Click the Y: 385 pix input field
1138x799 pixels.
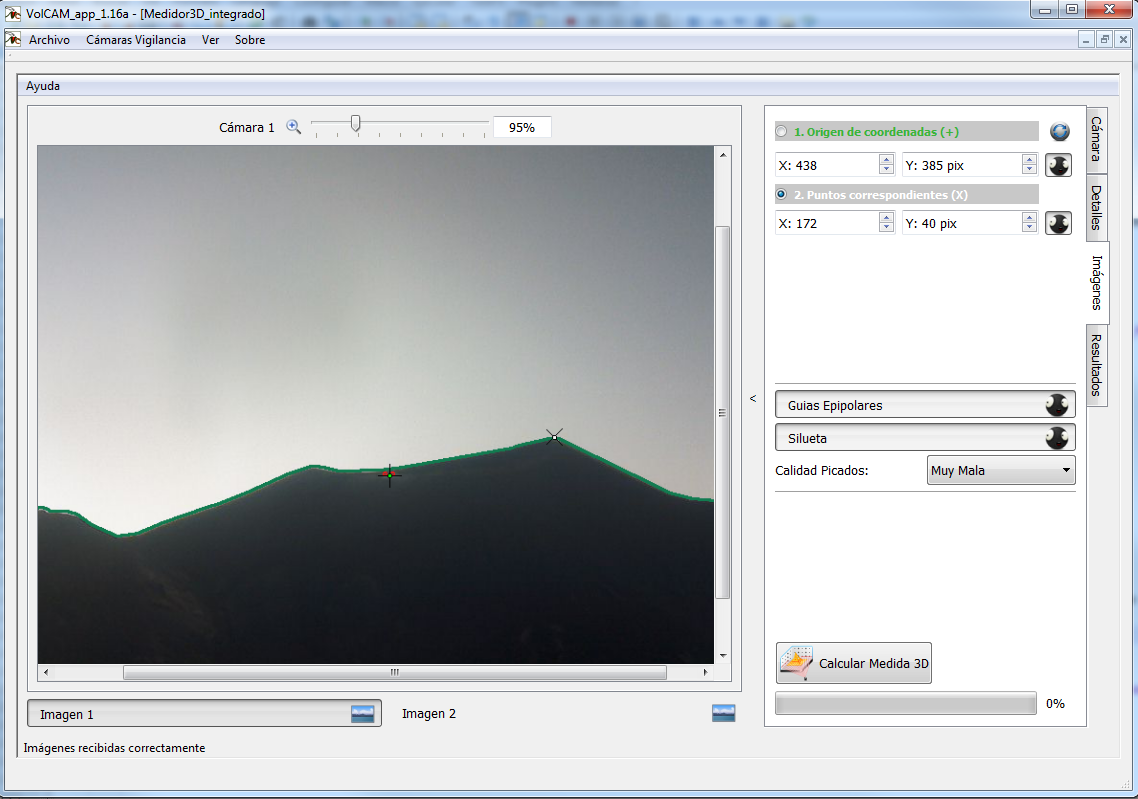(x=970, y=165)
